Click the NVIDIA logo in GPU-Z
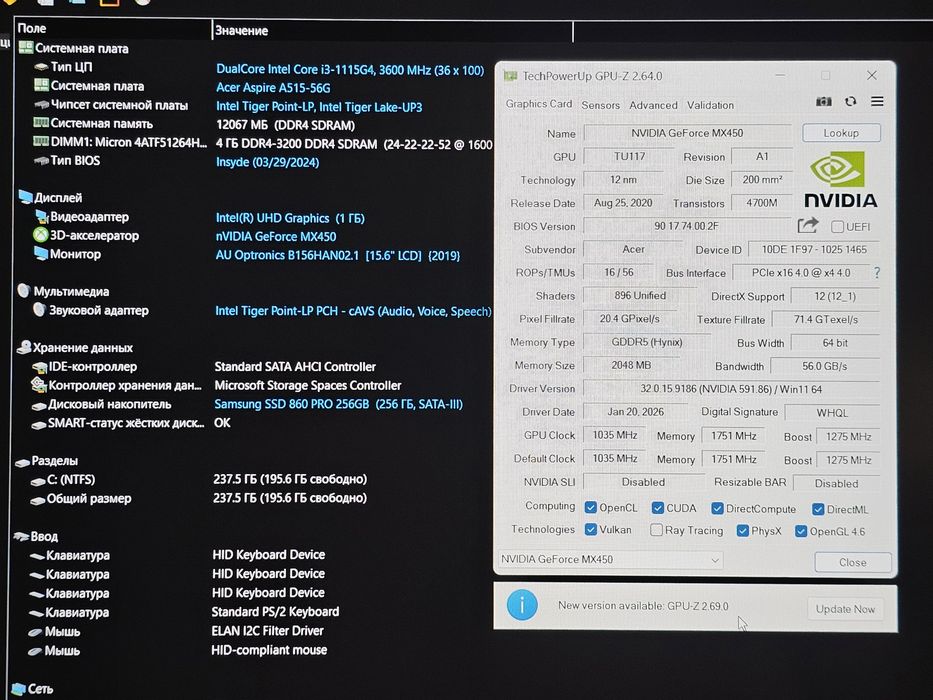Screen dimensions: 933x700 pos(840,179)
